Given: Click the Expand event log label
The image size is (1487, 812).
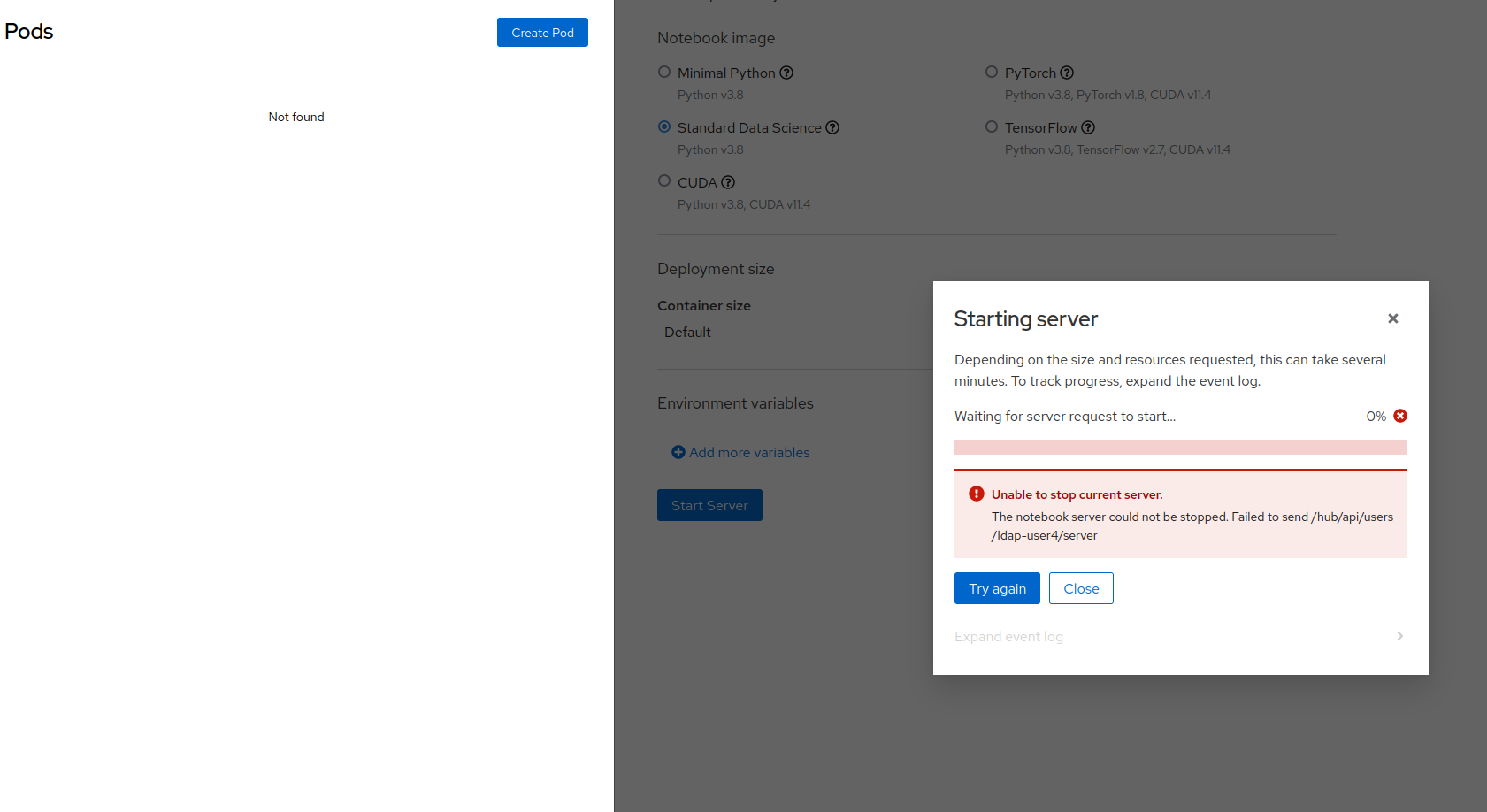Looking at the screenshot, I should click(x=1008, y=637).
